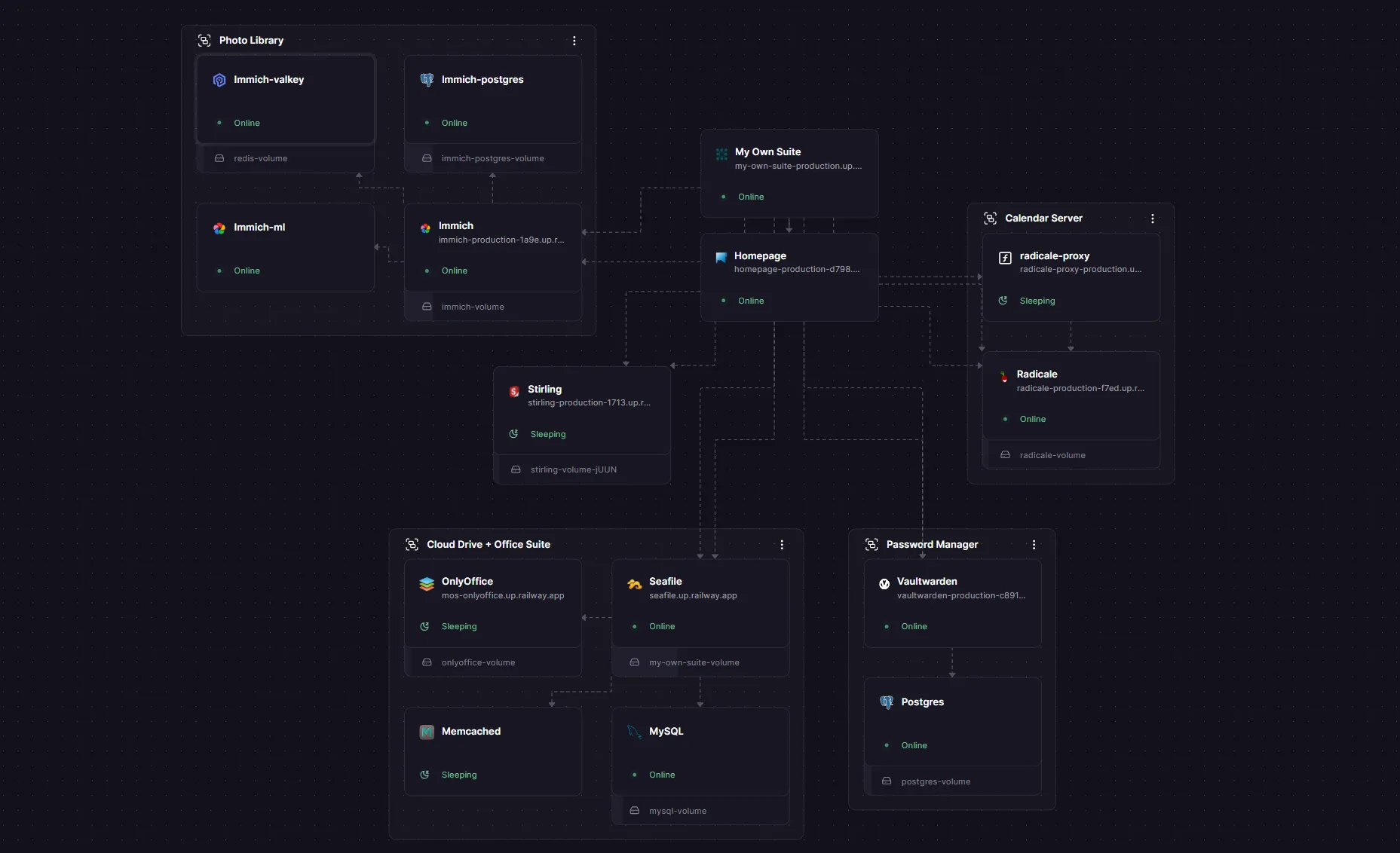
Task: Open the Photo Library options menu
Action: pyautogui.click(x=574, y=41)
